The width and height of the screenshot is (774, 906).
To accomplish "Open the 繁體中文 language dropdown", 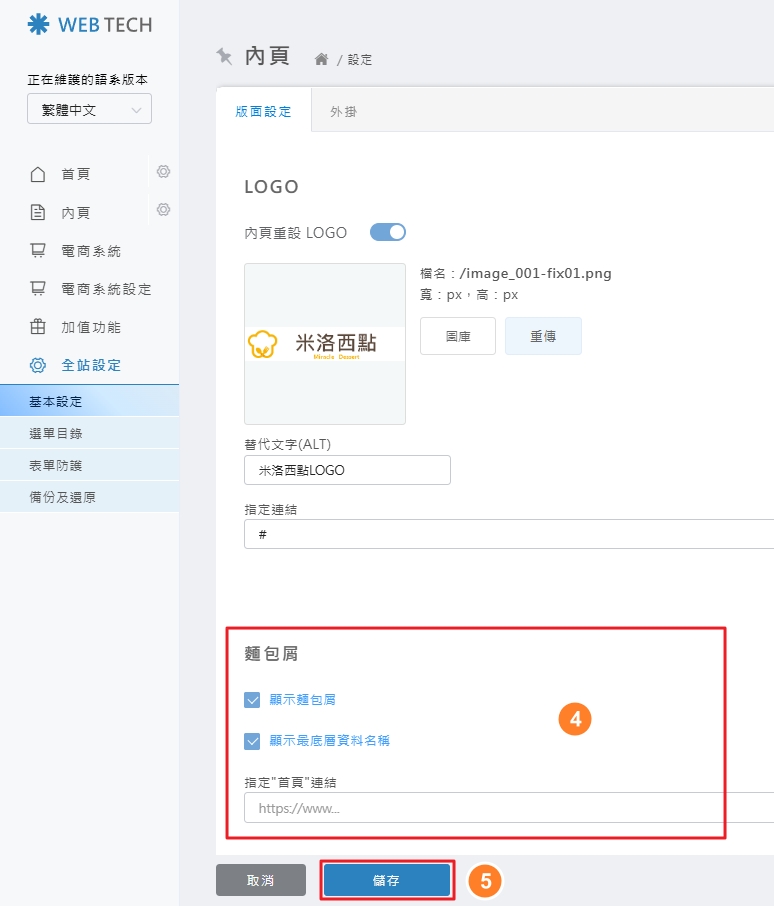I will click(89, 110).
